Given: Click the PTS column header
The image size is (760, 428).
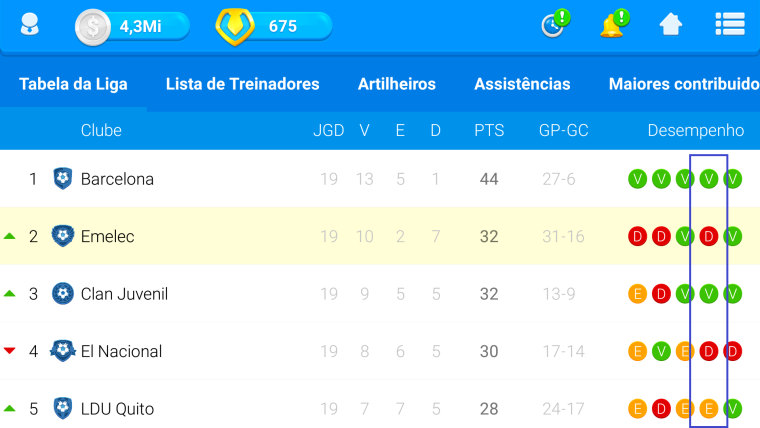Looking at the screenshot, I should click(489, 130).
